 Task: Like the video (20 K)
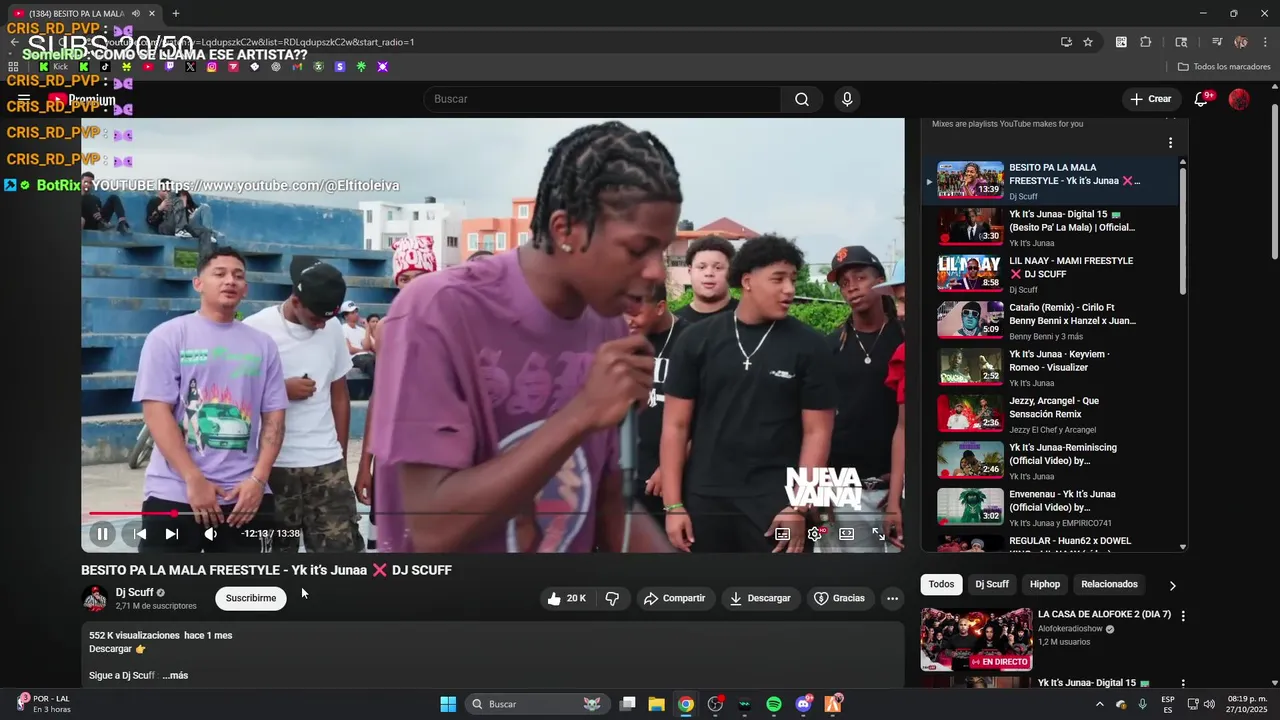click(x=566, y=598)
